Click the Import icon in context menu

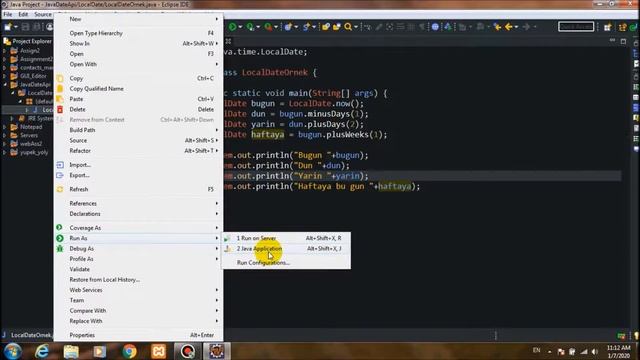[x=60, y=165]
